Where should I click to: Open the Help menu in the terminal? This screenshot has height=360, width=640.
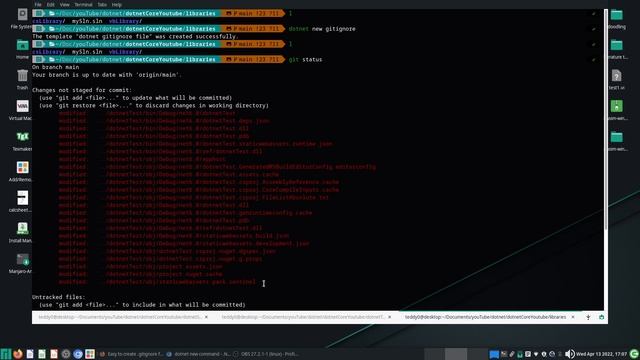click(x=117, y=4)
